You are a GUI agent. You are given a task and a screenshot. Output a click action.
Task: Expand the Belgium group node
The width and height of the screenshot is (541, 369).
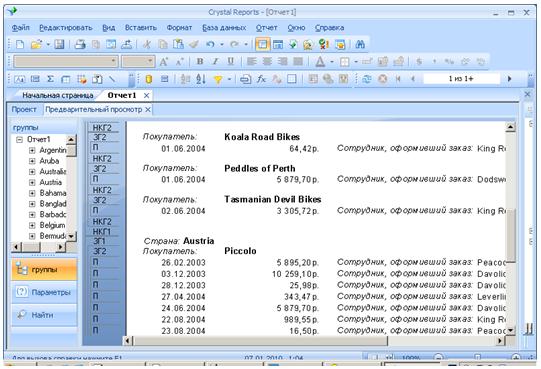(32, 225)
